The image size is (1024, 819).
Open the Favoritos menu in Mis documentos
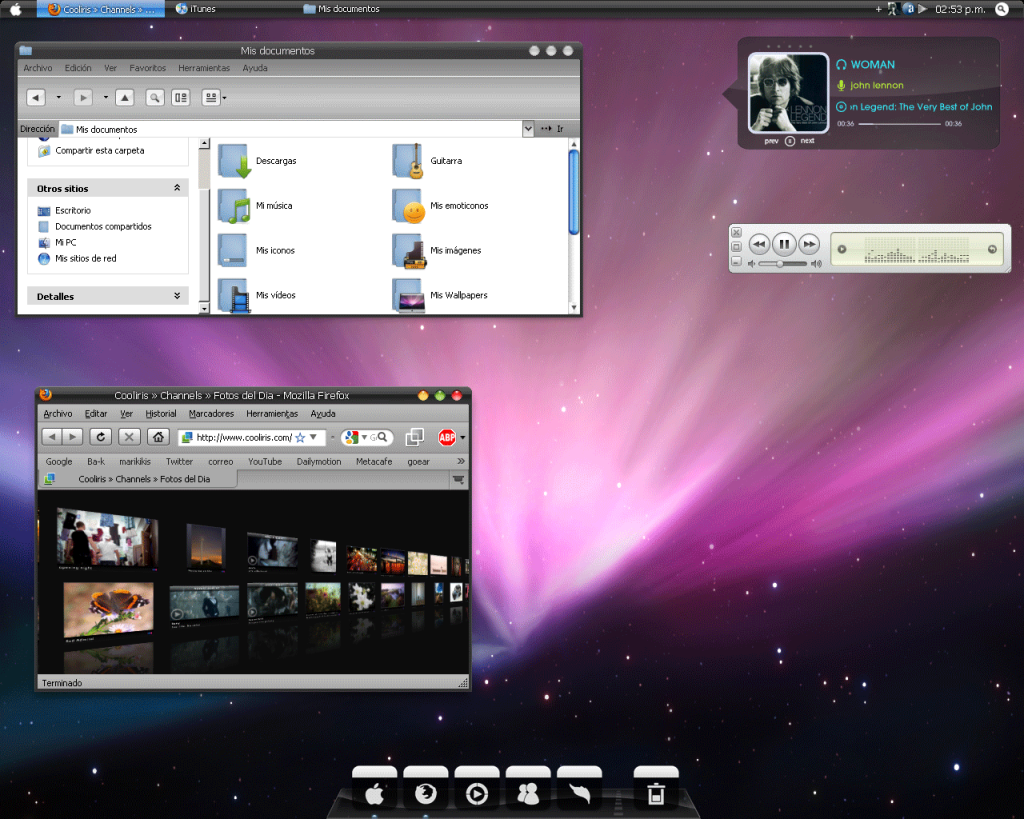(x=148, y=68)
